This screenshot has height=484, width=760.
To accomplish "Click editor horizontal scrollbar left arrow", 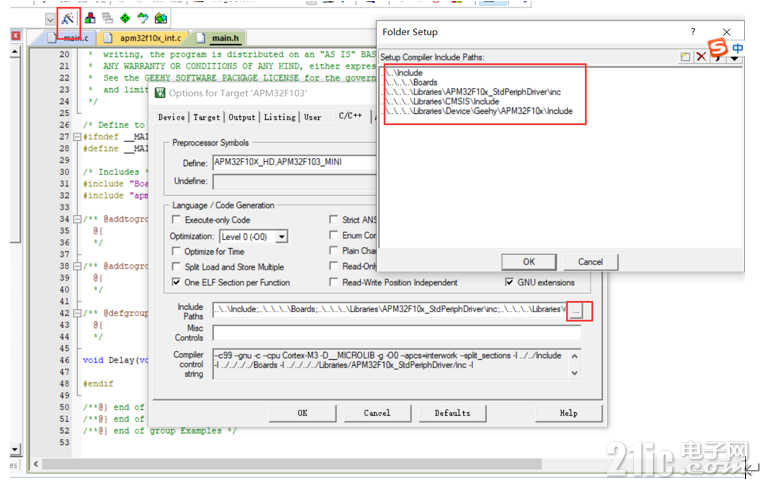I will [x=36, y=464].
